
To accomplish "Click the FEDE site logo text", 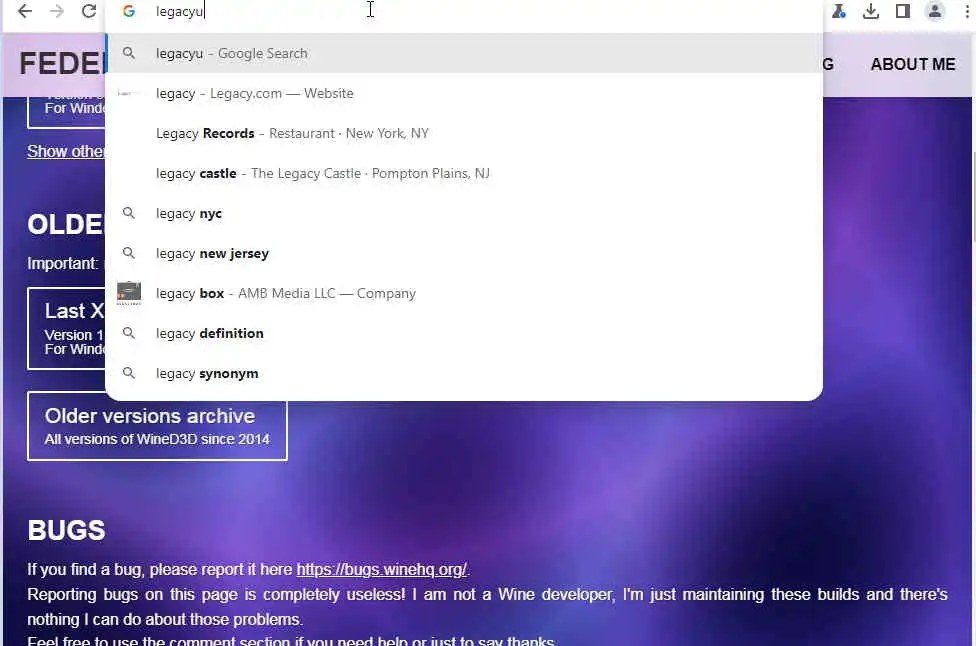I will pos(62,63).
